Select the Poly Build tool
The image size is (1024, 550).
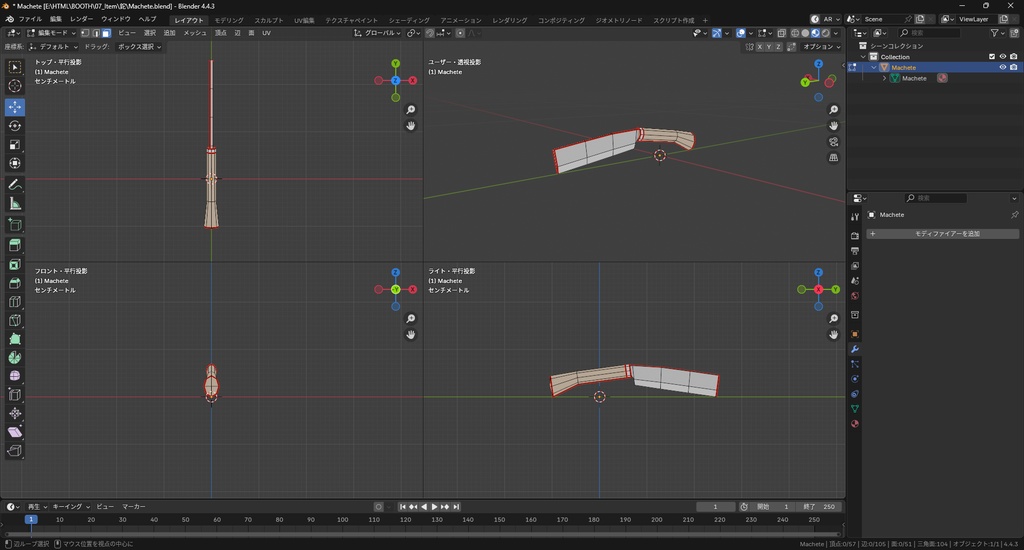click(14, 338)
